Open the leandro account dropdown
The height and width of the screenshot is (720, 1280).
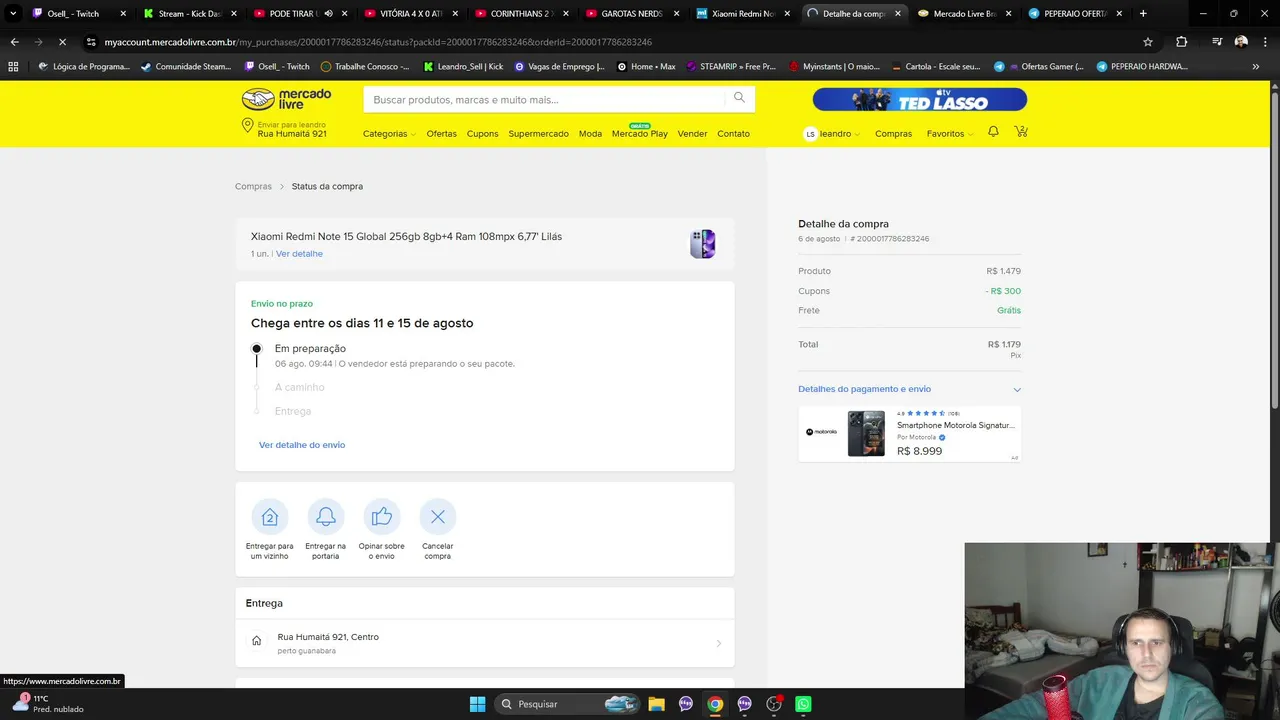[x=831, y=134]
